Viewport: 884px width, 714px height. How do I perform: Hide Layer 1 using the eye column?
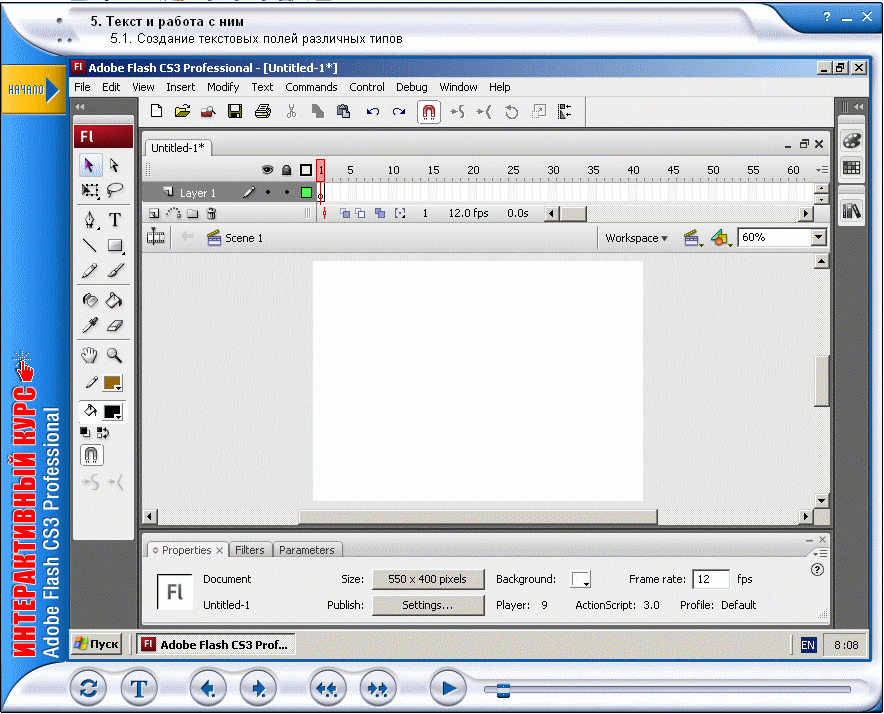(x=267, y=192)
